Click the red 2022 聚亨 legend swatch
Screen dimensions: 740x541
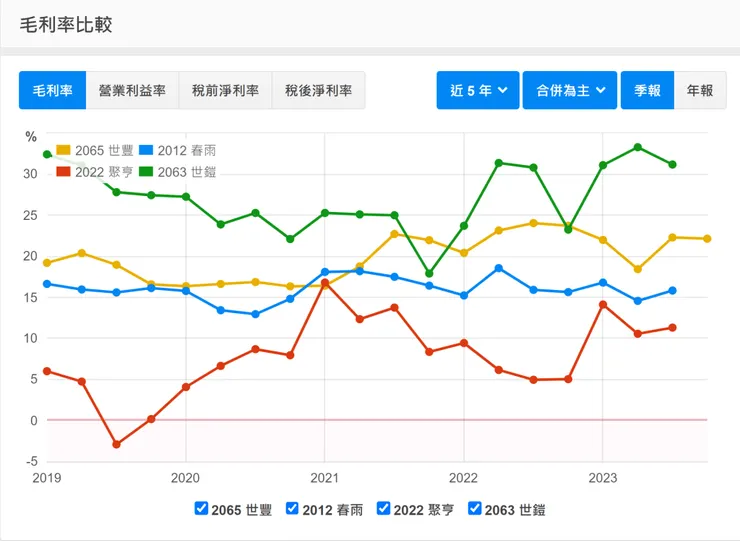point(64,171)
